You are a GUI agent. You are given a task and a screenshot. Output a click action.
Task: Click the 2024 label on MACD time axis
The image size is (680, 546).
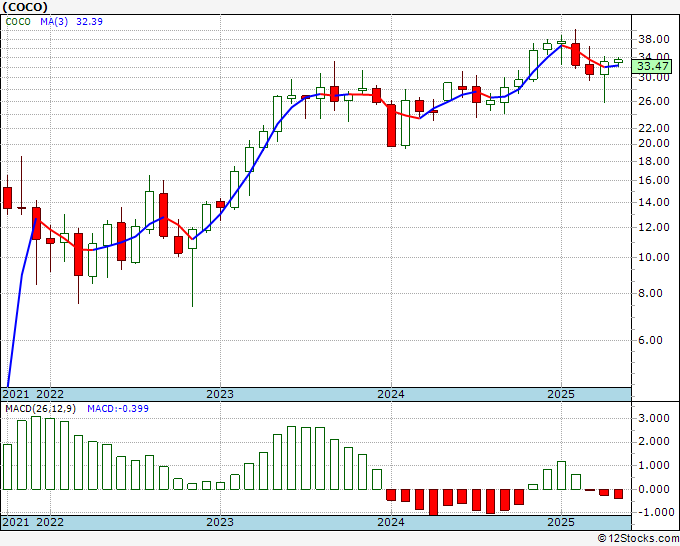coord(391,522)
